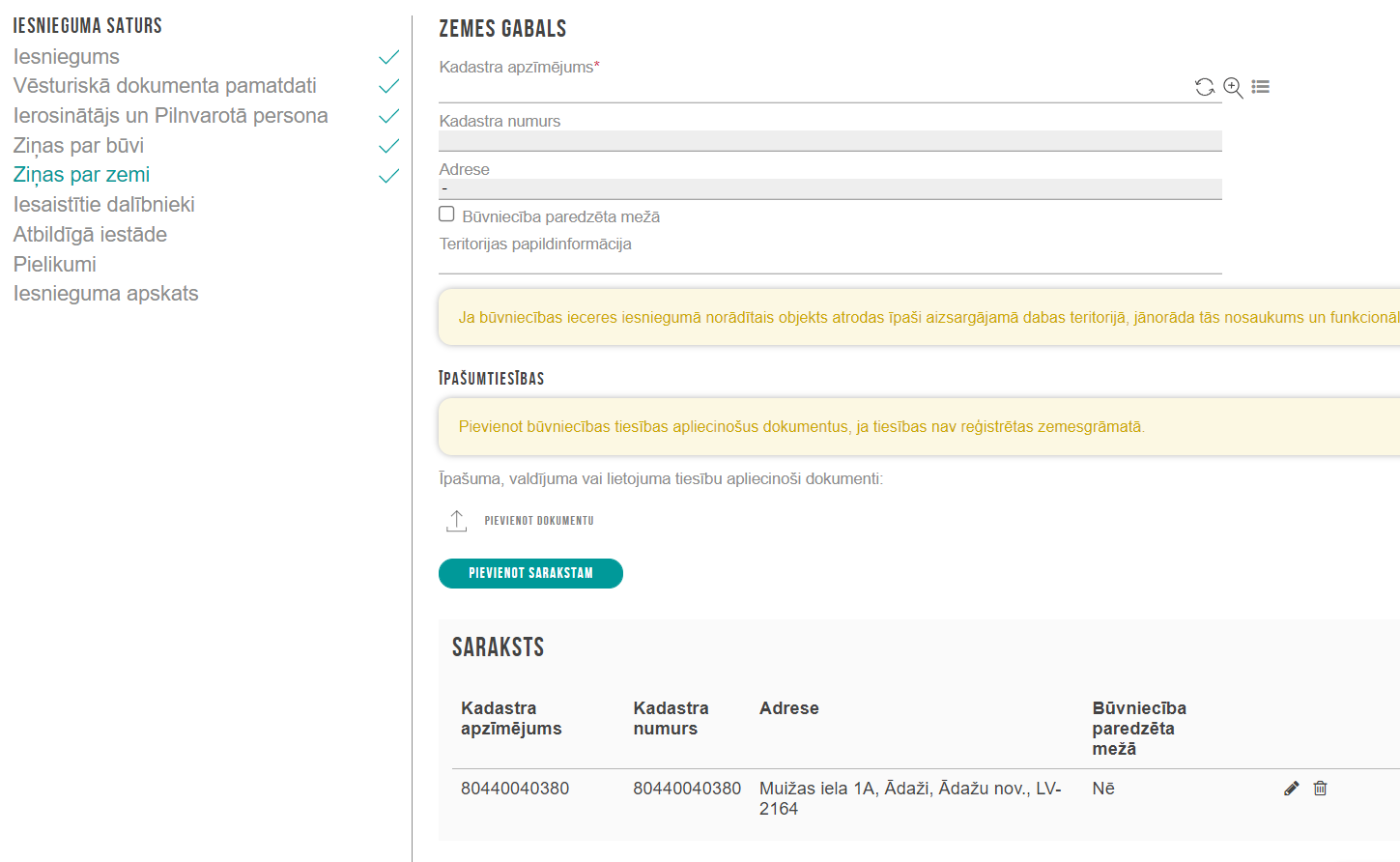
Task: Click the Adrese field
Action: (x=830, y=189)
